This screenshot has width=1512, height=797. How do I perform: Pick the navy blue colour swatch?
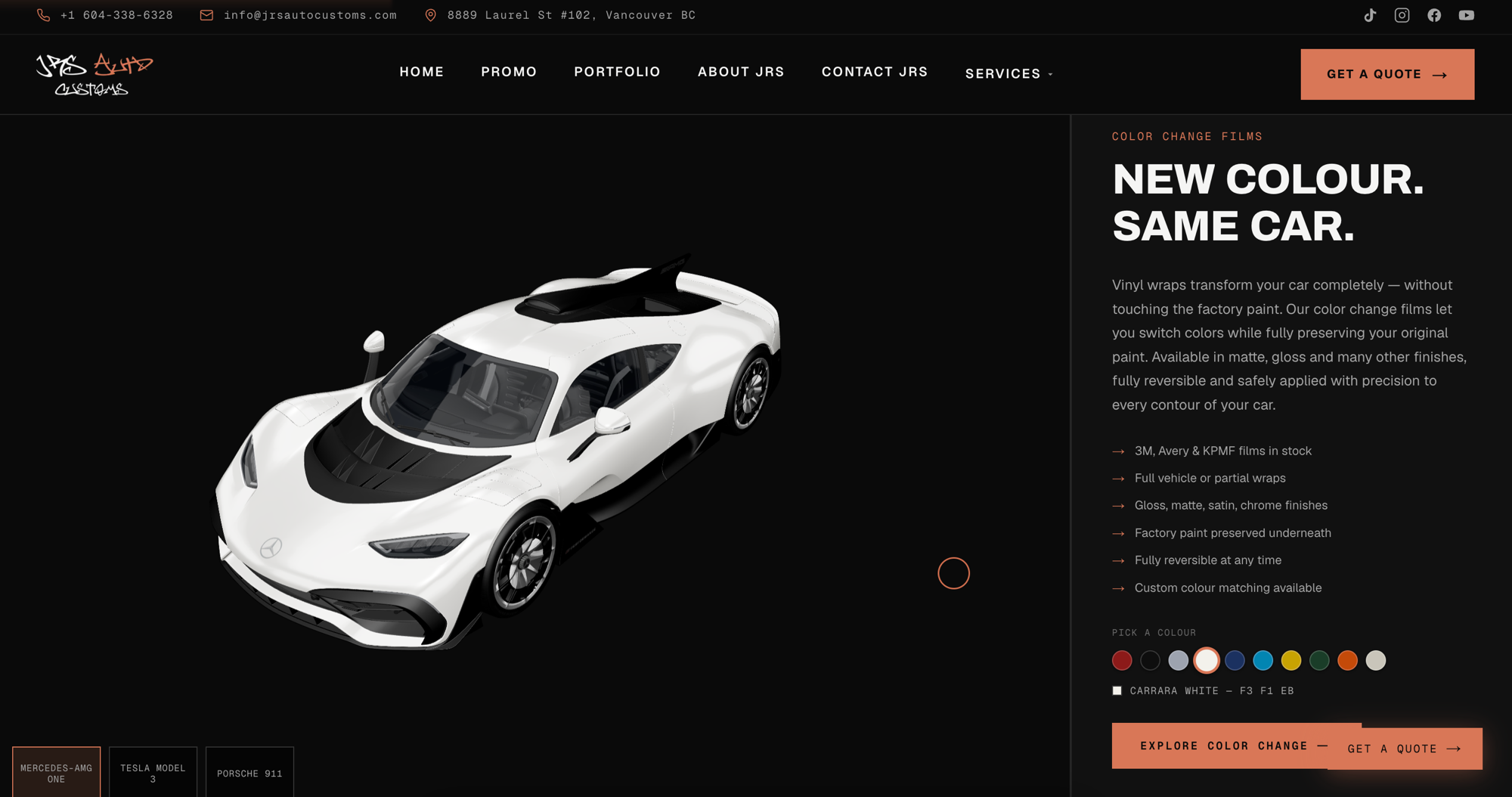coord(1235,660)
